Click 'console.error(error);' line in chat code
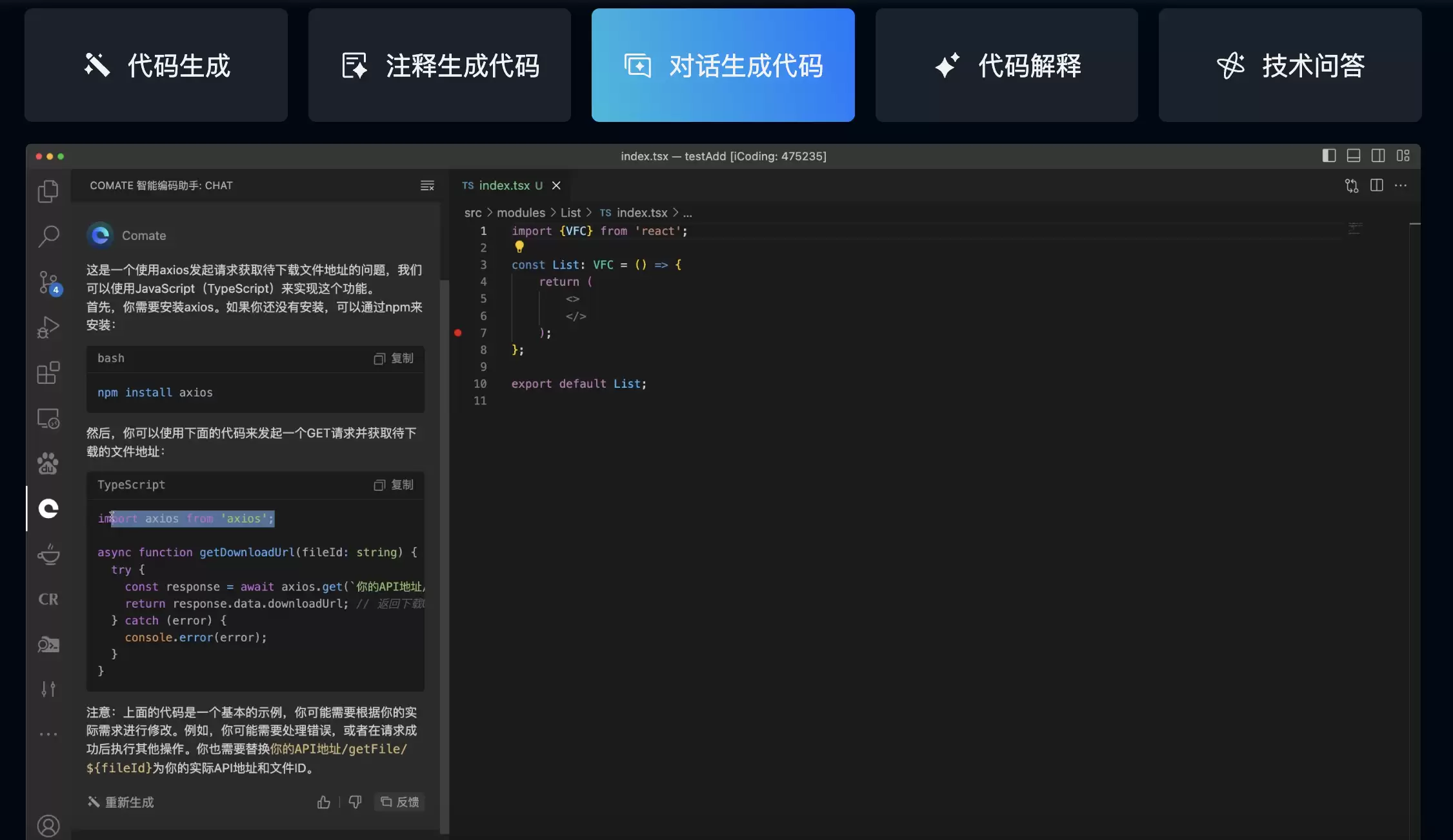The image size is (1453, 840). [195, 637]
